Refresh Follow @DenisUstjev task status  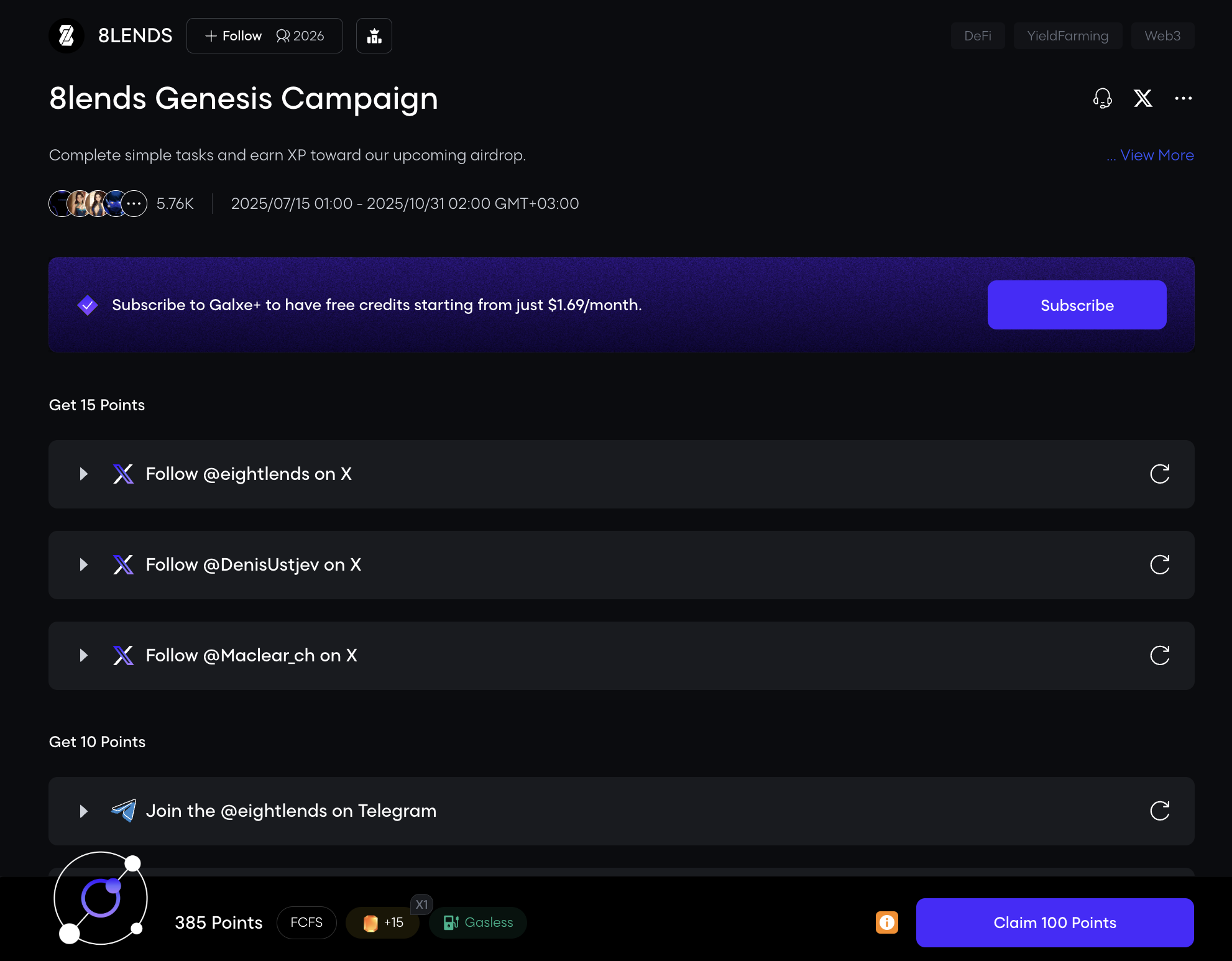(x=1159, y=565)
